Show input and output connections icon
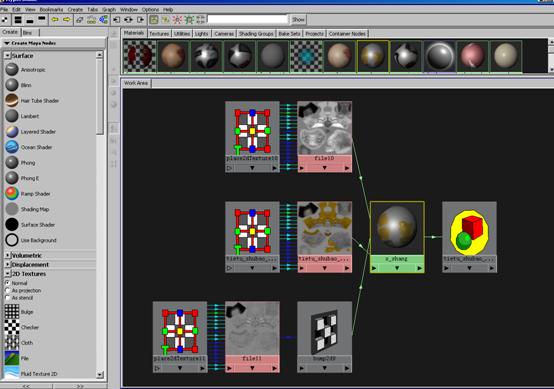The width and height of the screenshot is (554, 389). pyautogui.click(x=128, y=20)
